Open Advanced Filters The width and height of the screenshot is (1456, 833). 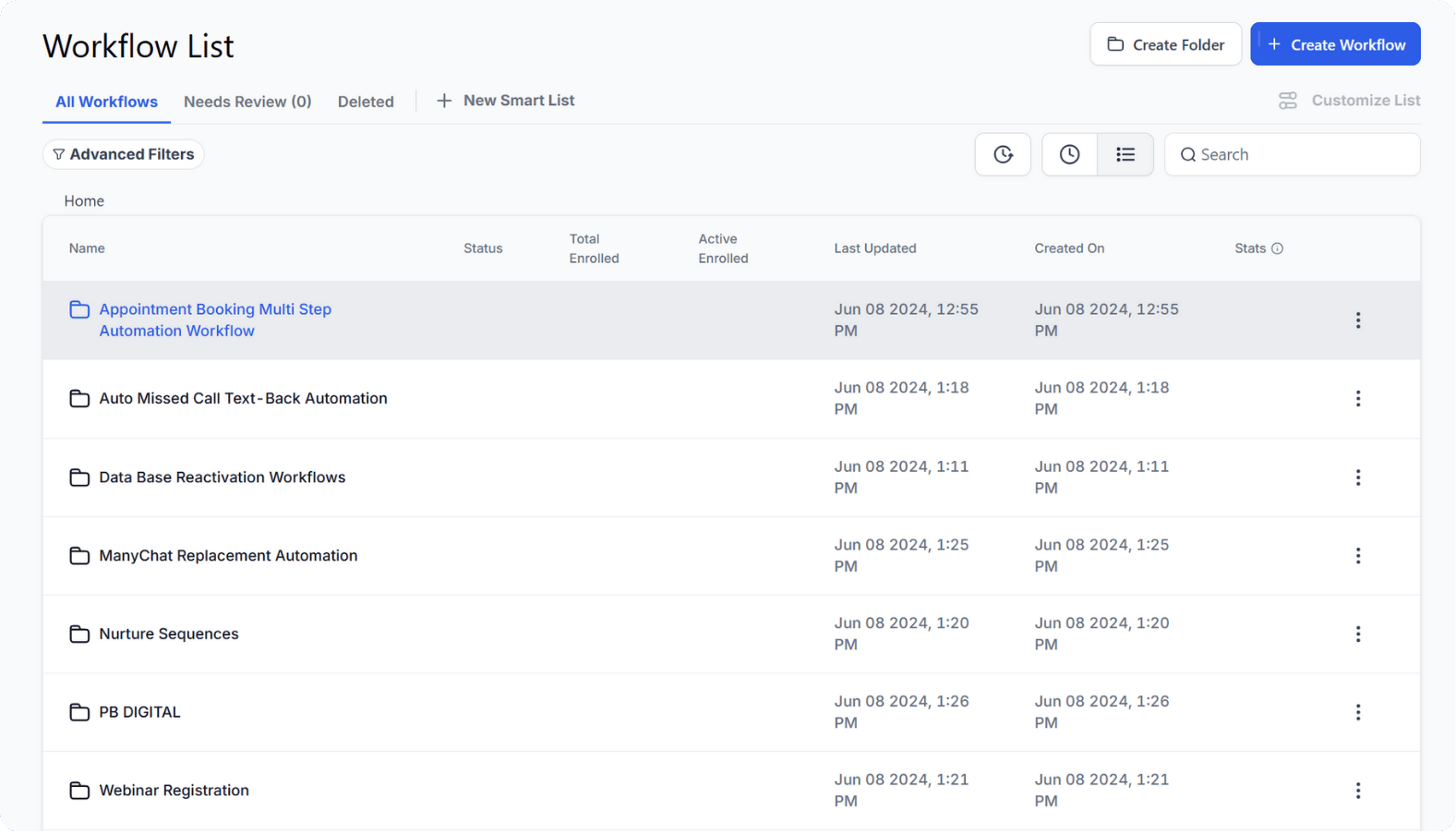124,154
